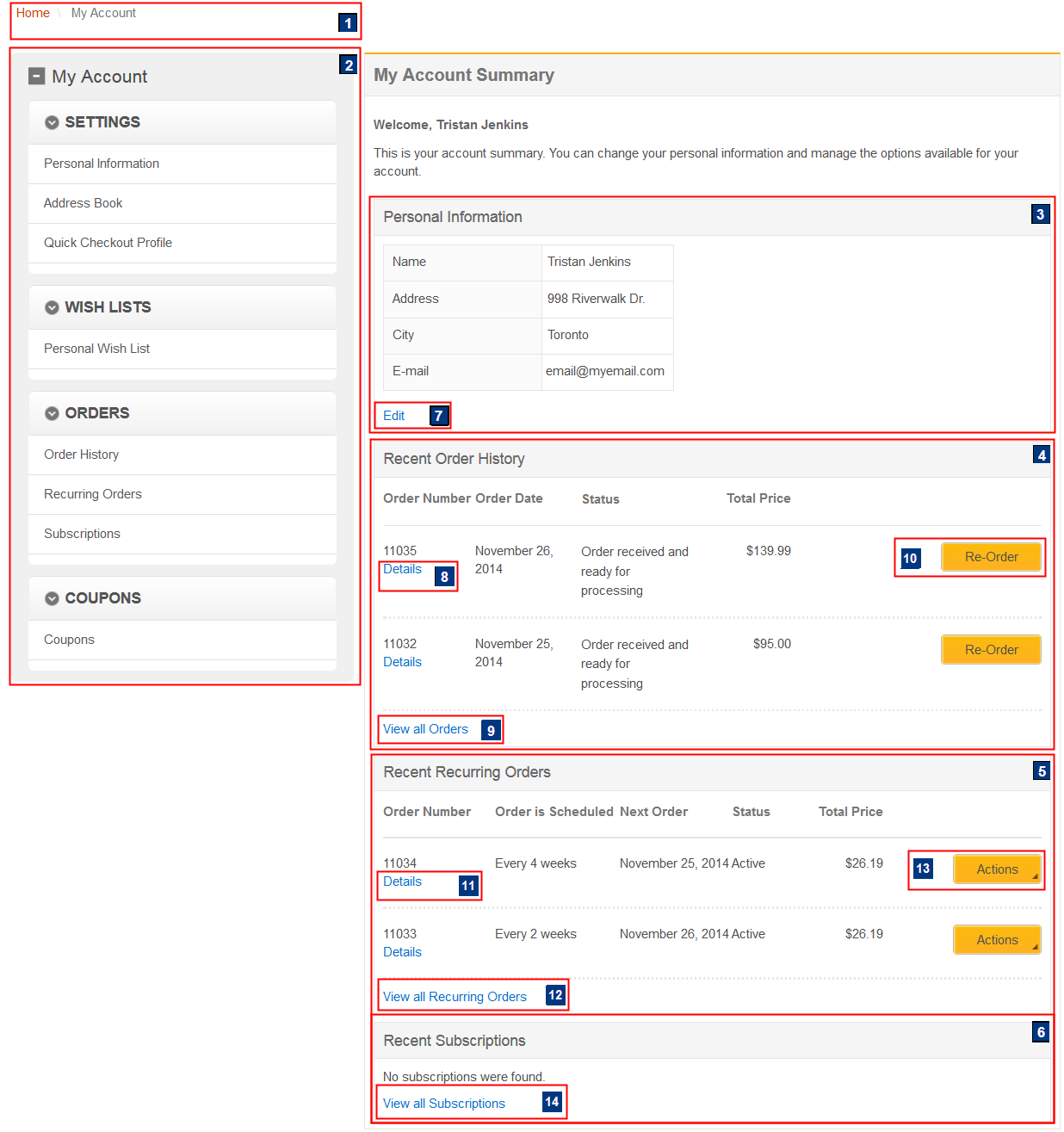The image size is (1064, 1132).
Task: Navigate to Home via the breadcrumb
Action: 33,12
